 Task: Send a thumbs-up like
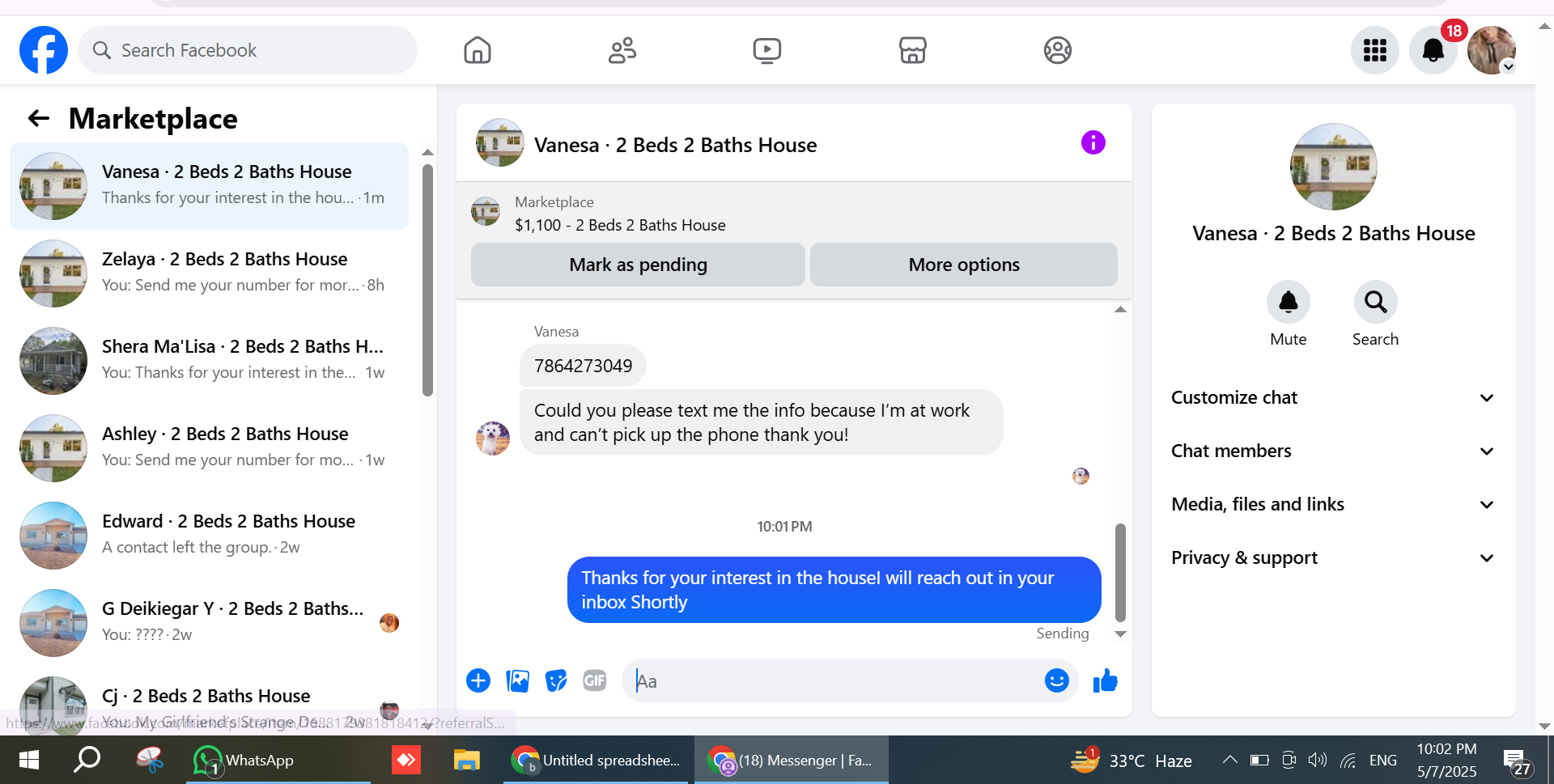pyautogui.click(x=1105, y=681)
